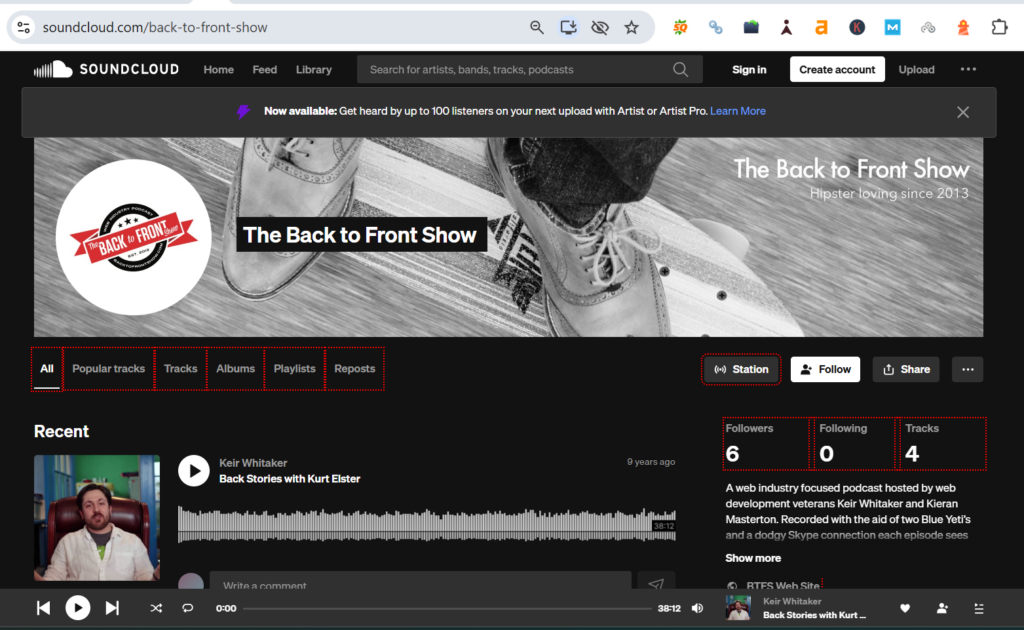Click the Back to Front Show profile avatar
1024x630 pixels.
click(x=133, y=237)
